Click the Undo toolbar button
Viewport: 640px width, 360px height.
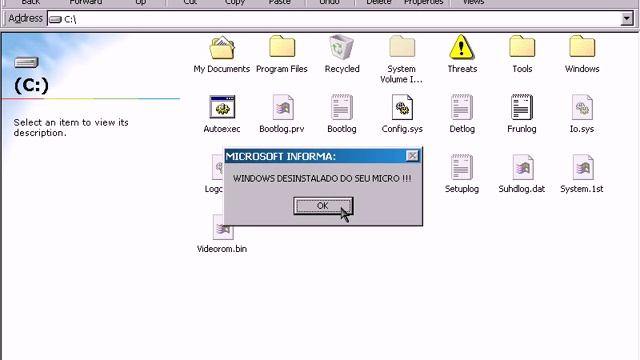coord(329,2)
